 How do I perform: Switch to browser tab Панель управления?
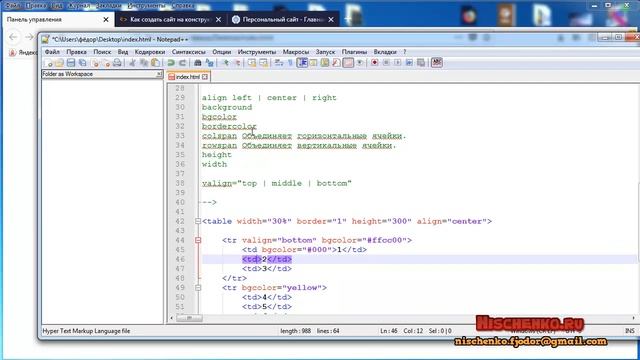[58, 20]
